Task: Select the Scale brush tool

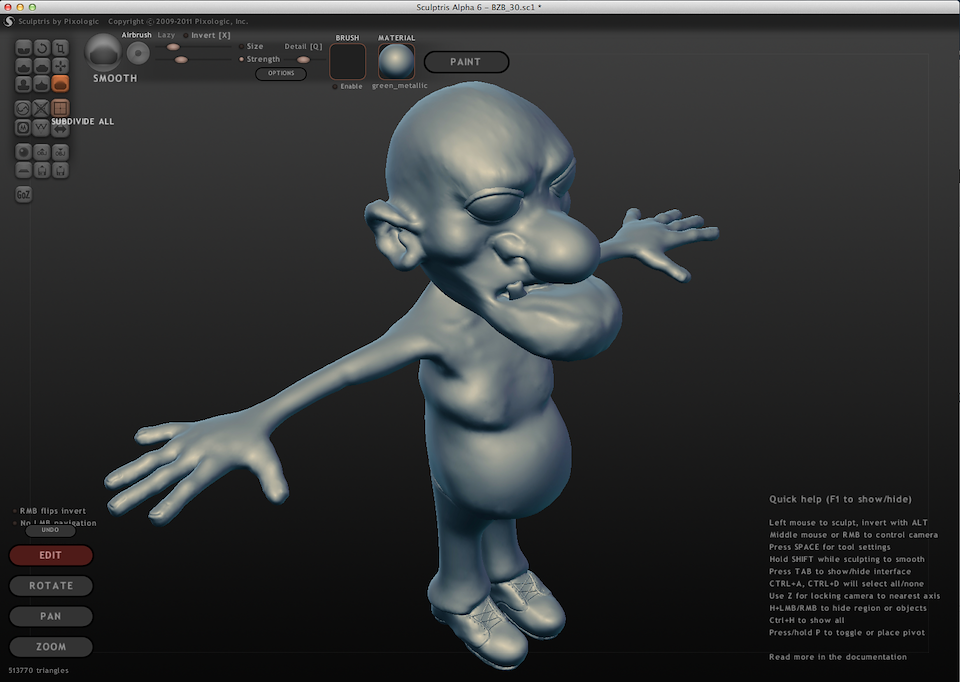Action: tap(61, 47)
